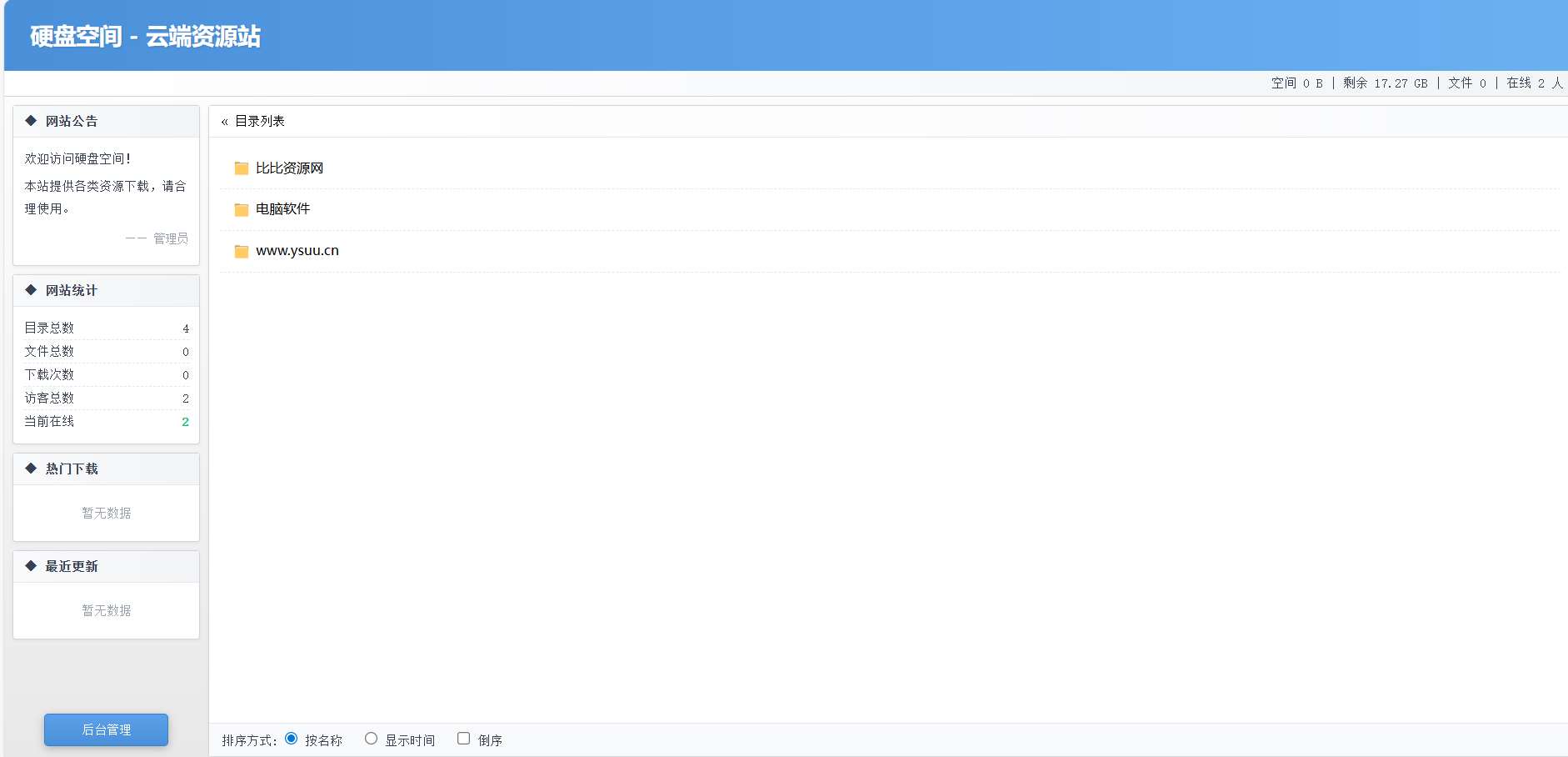
Task: Click the 当前在线 count in statistics
Action: (x=185, y=422)
